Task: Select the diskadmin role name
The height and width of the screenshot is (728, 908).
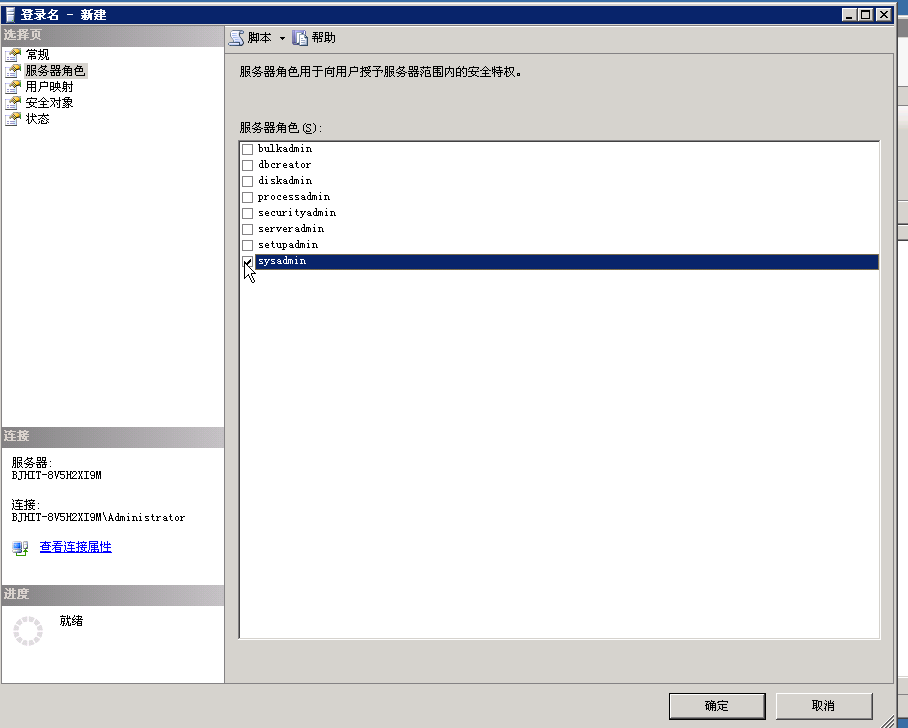Action: click(x=285, y=181)
